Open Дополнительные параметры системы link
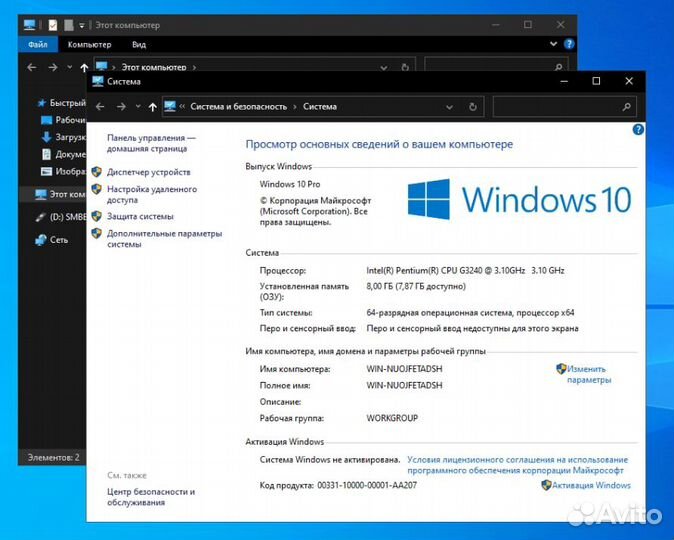Viewport: 674px width, 540px height. click(x=164, y=238)
